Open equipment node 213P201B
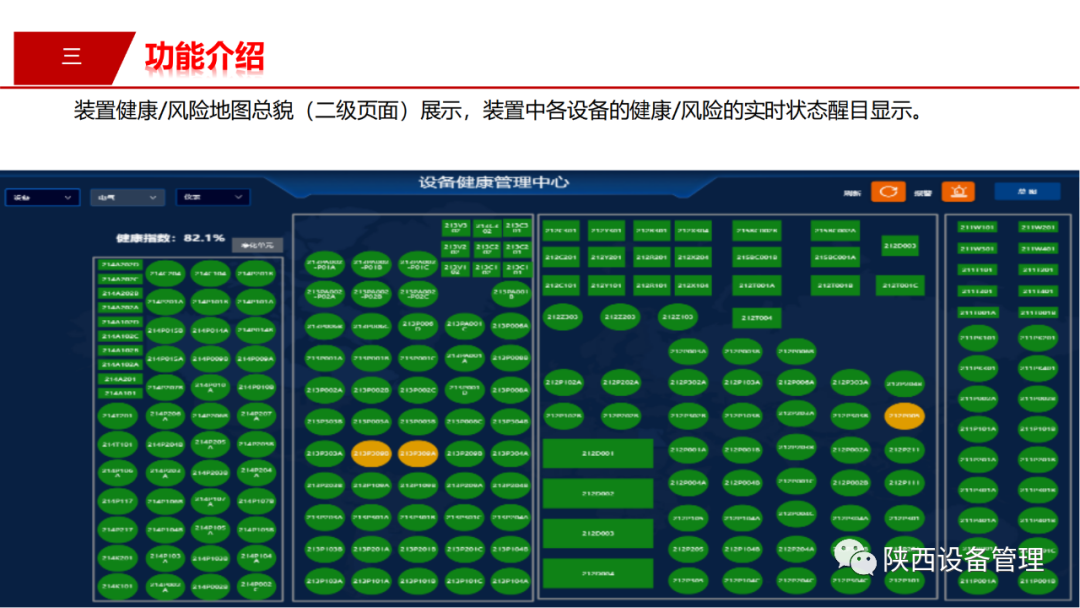Viewport: 1080px width, 608px height. click(x=417, y=549)
